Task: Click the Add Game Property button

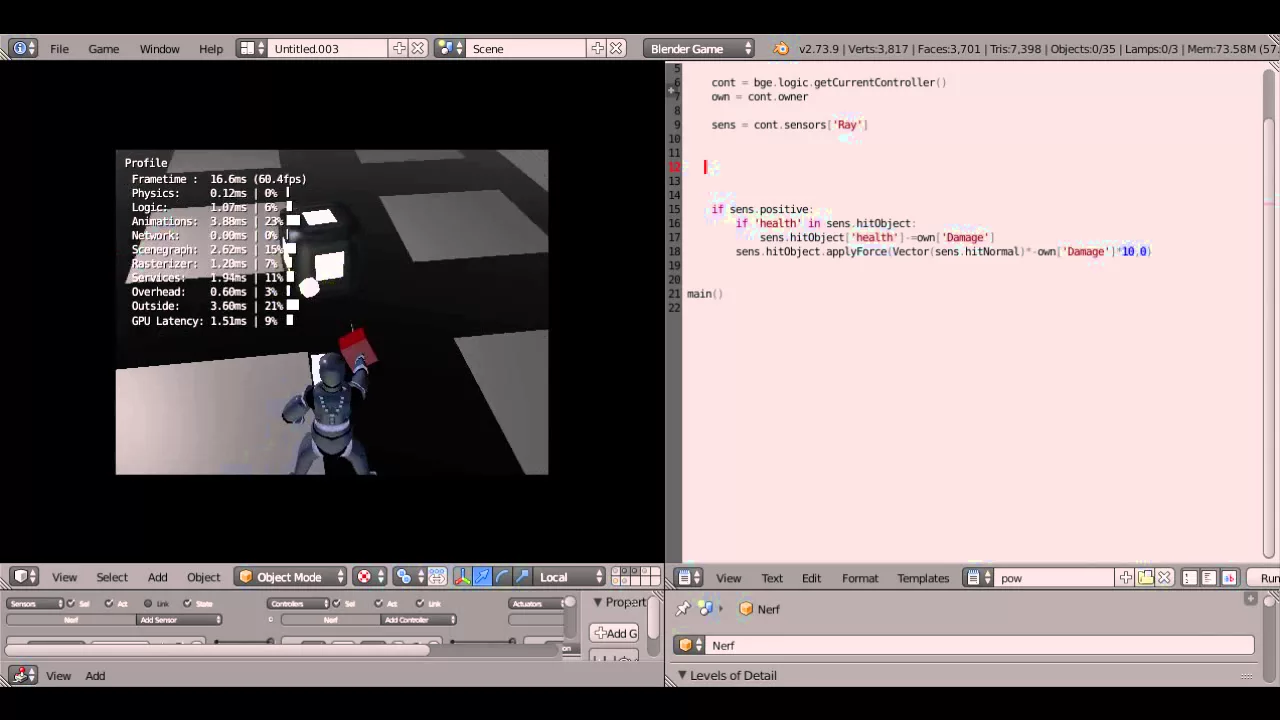Action: point(615,633)
